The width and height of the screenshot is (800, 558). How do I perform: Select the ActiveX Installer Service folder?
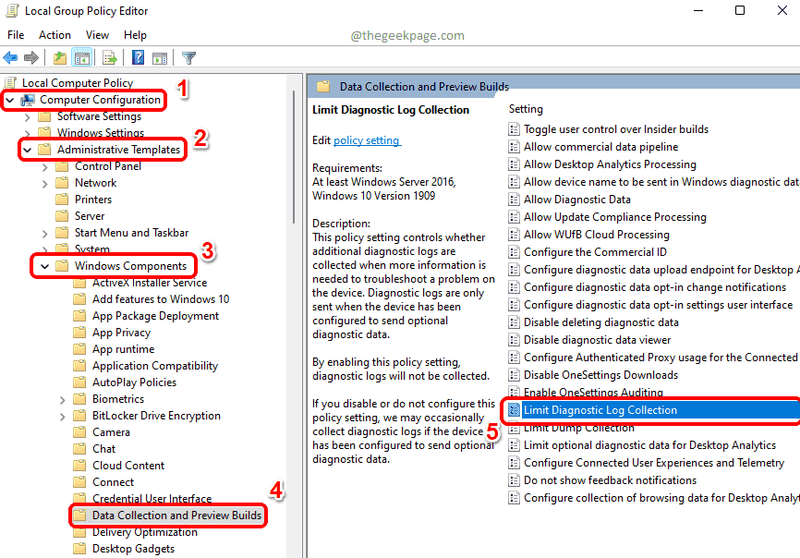[x=149, y=283]
